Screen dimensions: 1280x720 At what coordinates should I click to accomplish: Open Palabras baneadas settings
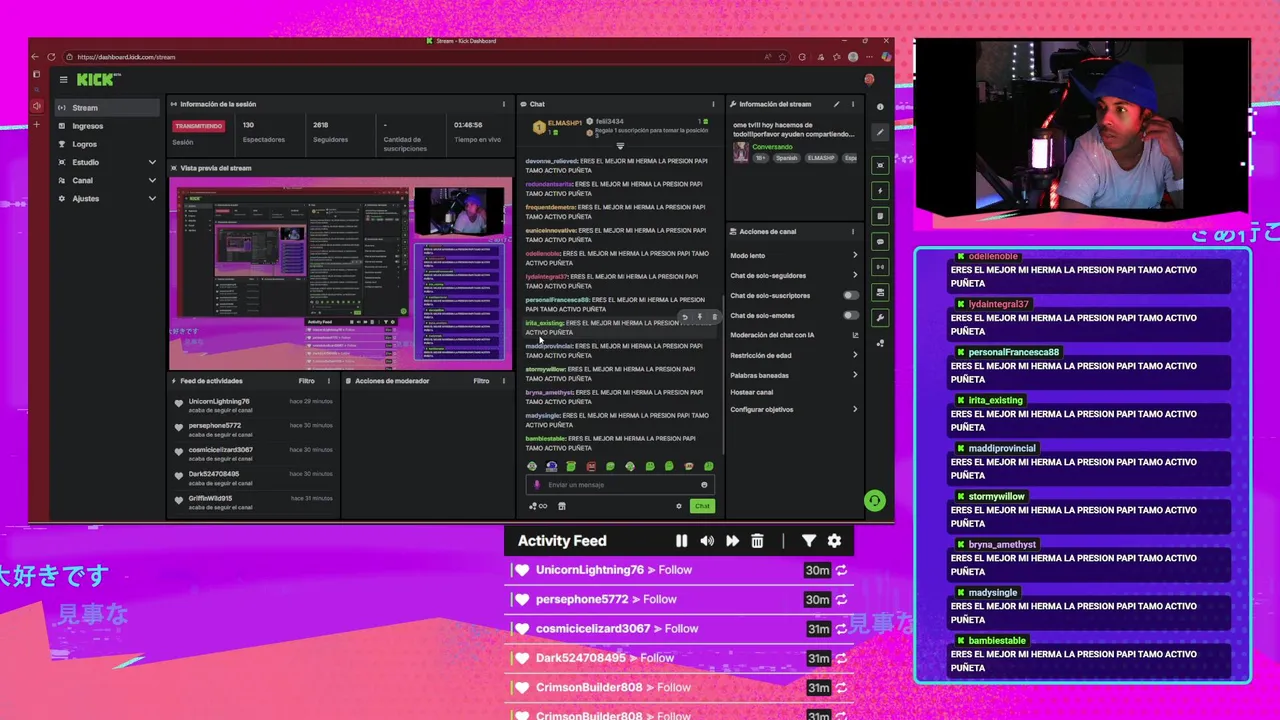[794, 375]
